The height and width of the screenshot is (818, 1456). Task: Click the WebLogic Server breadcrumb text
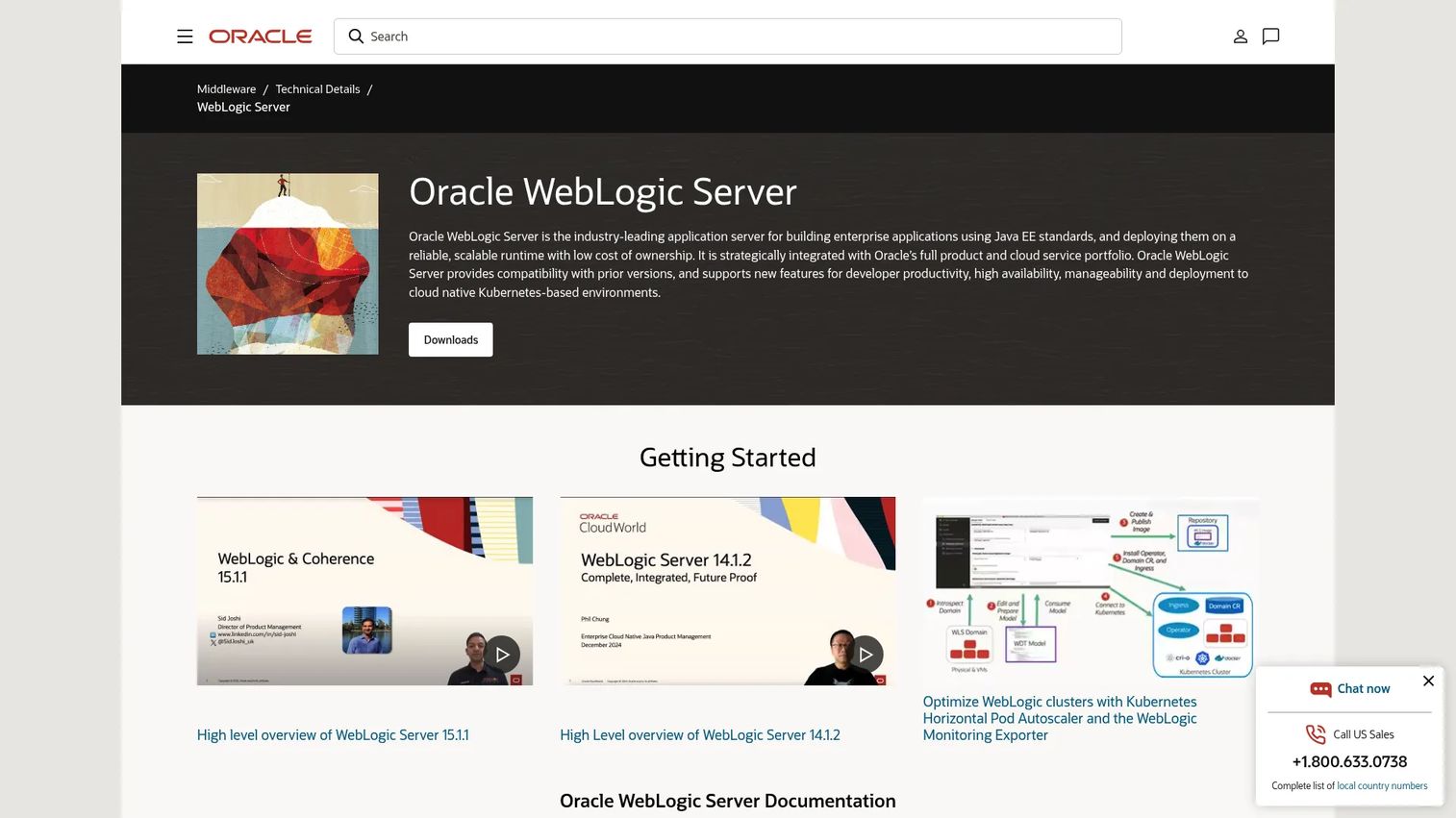(243, 108)
